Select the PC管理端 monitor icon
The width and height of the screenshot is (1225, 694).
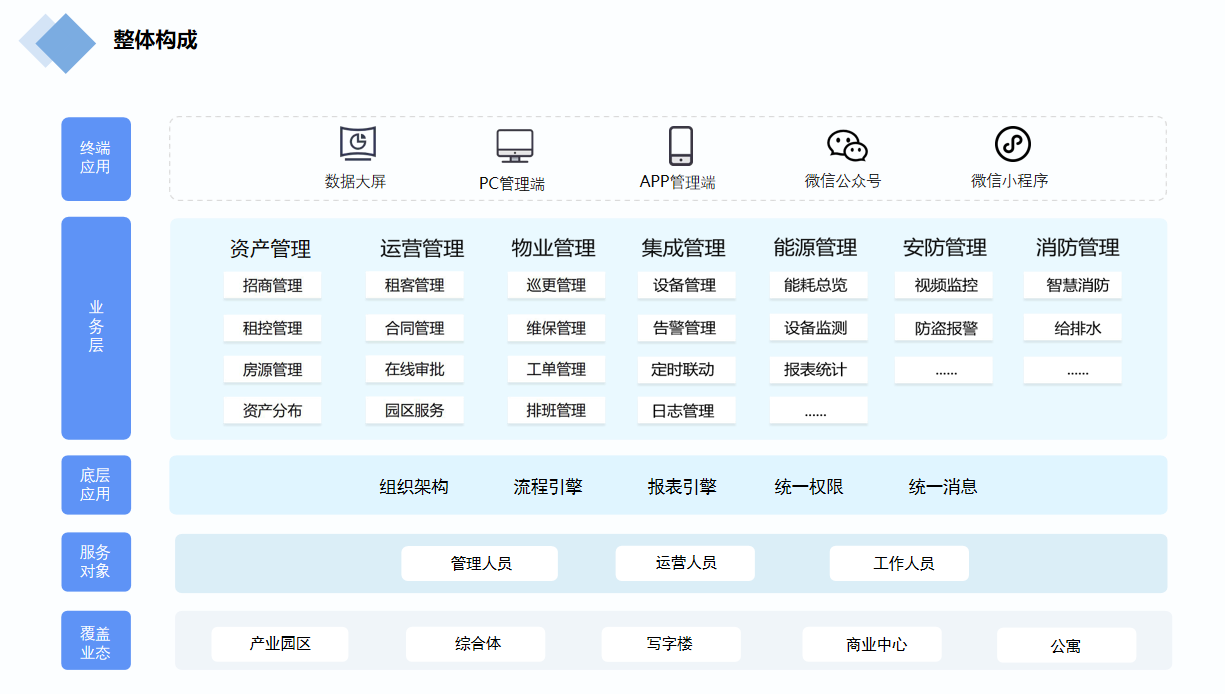pos(514,146)
